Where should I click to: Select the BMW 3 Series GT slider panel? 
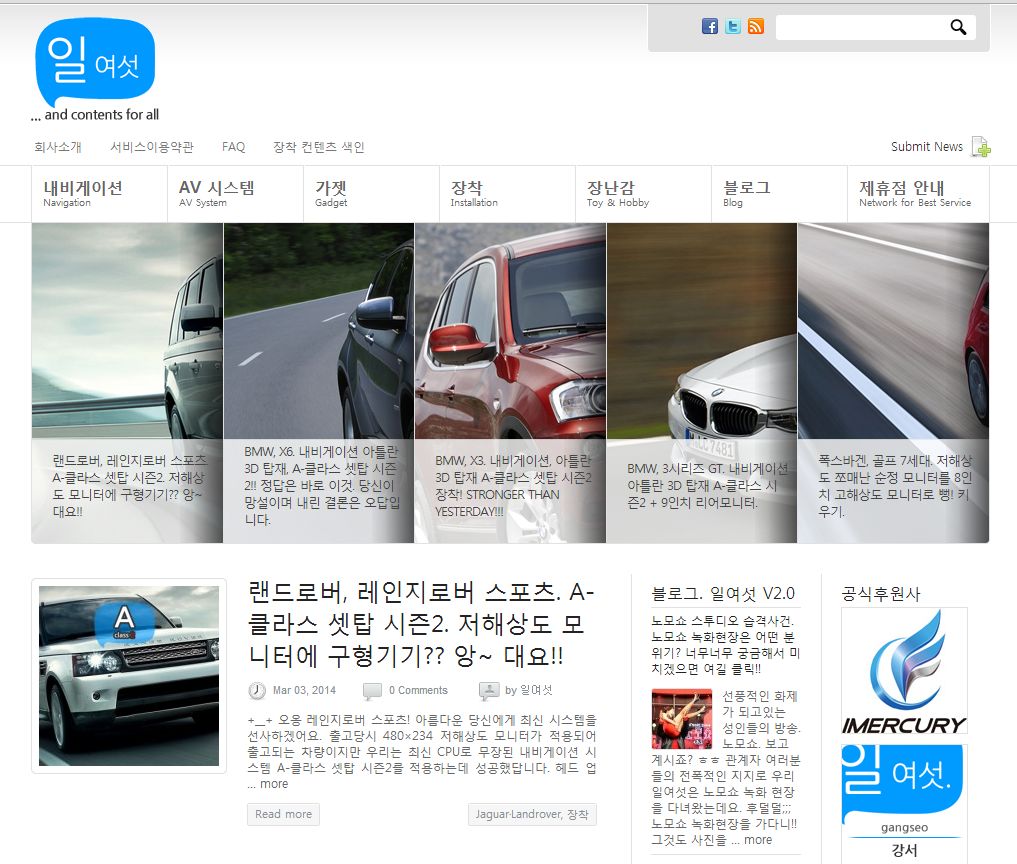click(x=702, y=383)
